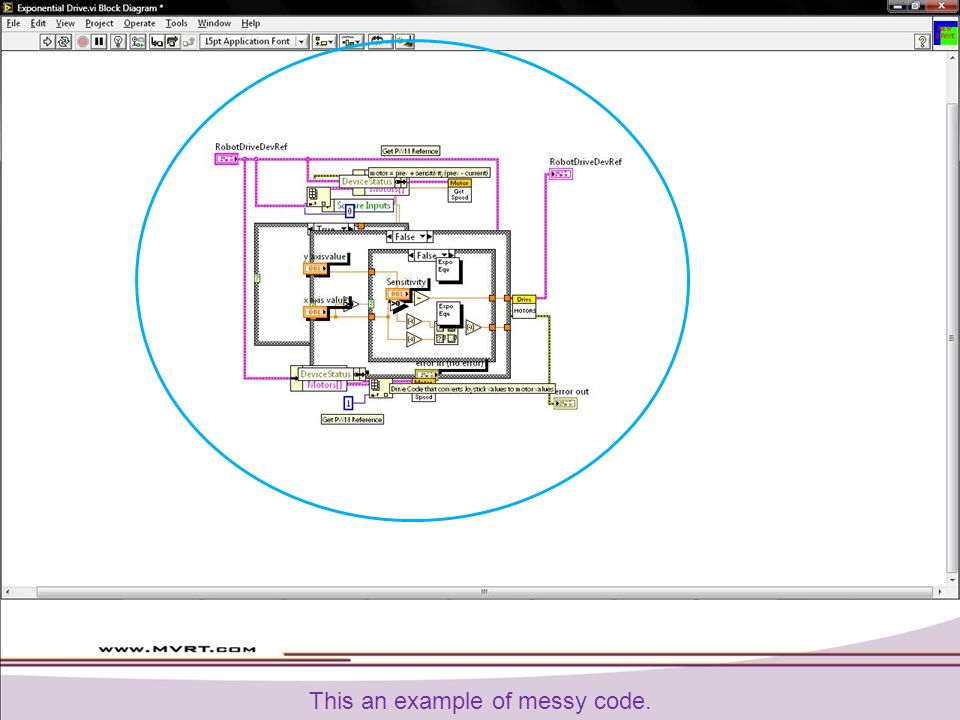Screen dimensions: 960x720
Task: Click next-case arrow on outer False selector
Action: pyautogui.click(x=430, y=236)
